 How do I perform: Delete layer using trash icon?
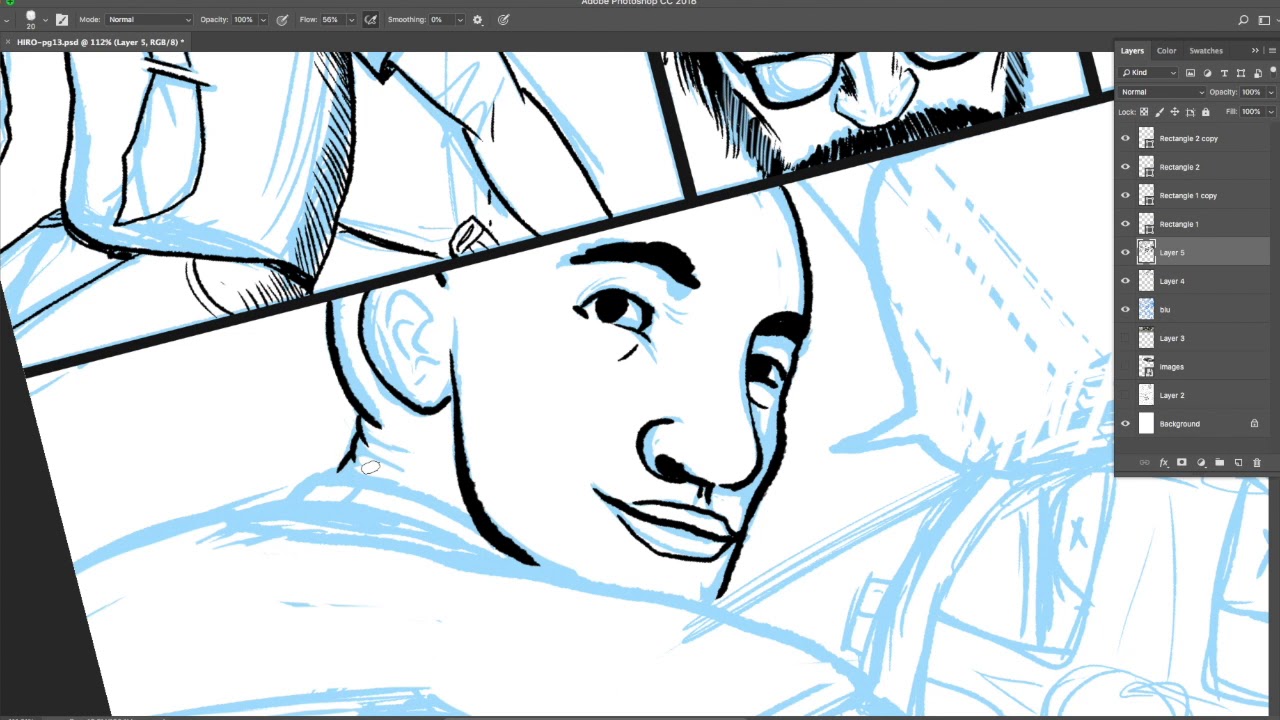pyautogui.click(x=1257, y=462)
